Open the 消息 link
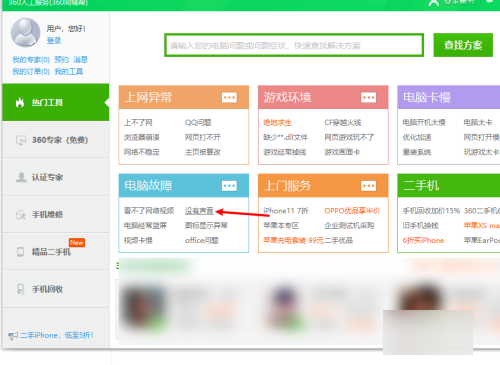This screenshot has width=500, height=365. coord(80,60)
